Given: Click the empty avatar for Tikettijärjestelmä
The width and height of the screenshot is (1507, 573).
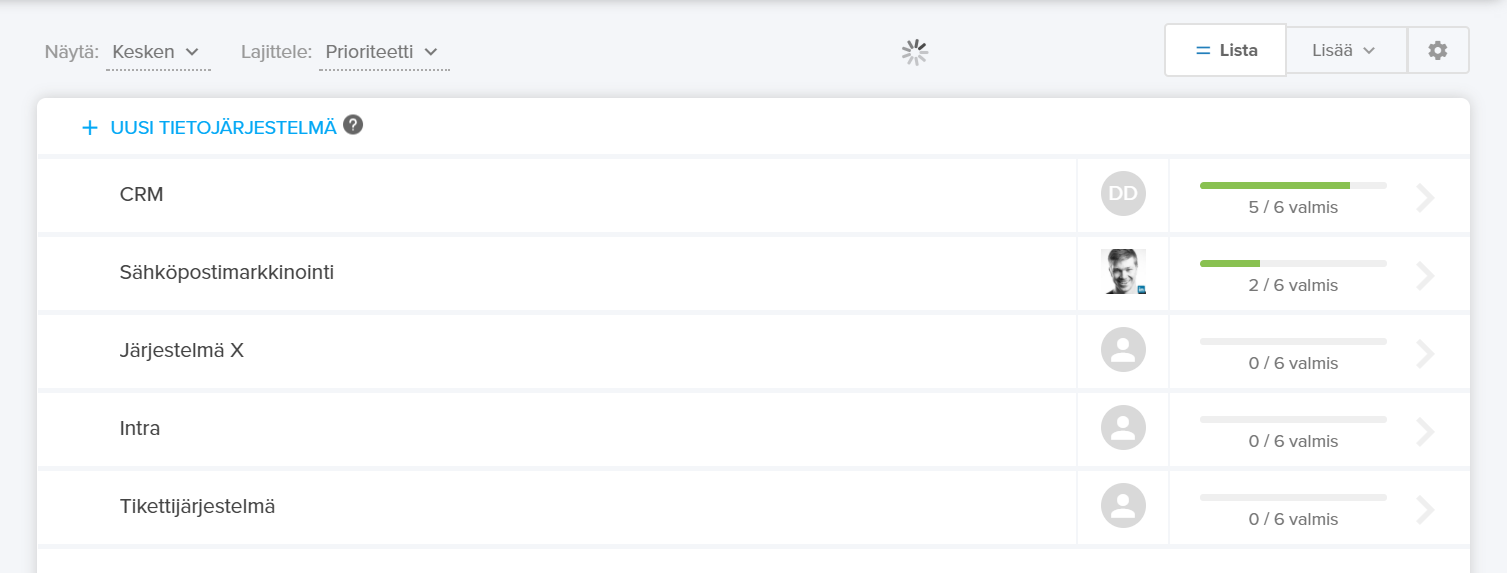Looking at the screenshot, I should pos(1123,506).
